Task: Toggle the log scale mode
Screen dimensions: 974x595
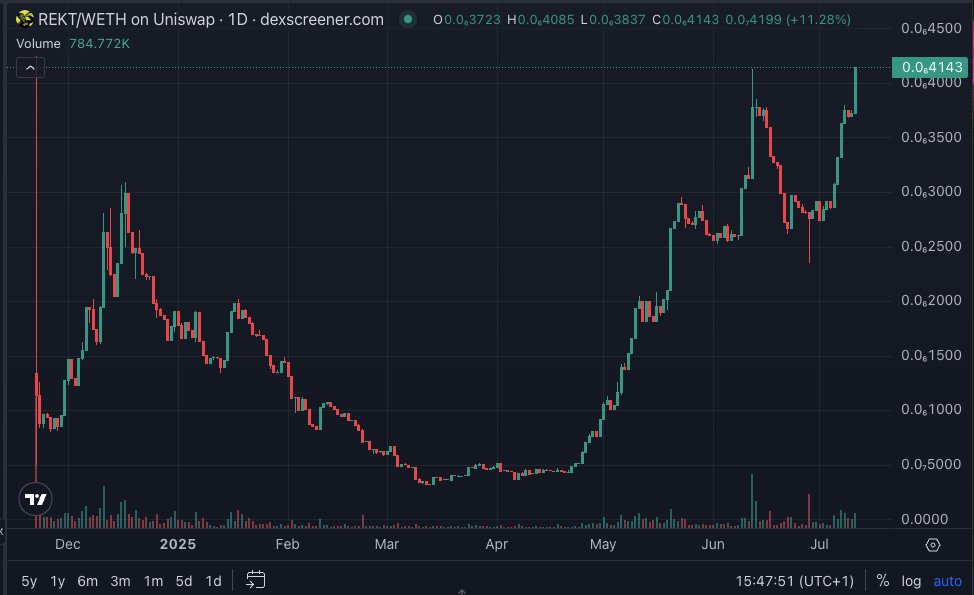Action: pos(911,581)
